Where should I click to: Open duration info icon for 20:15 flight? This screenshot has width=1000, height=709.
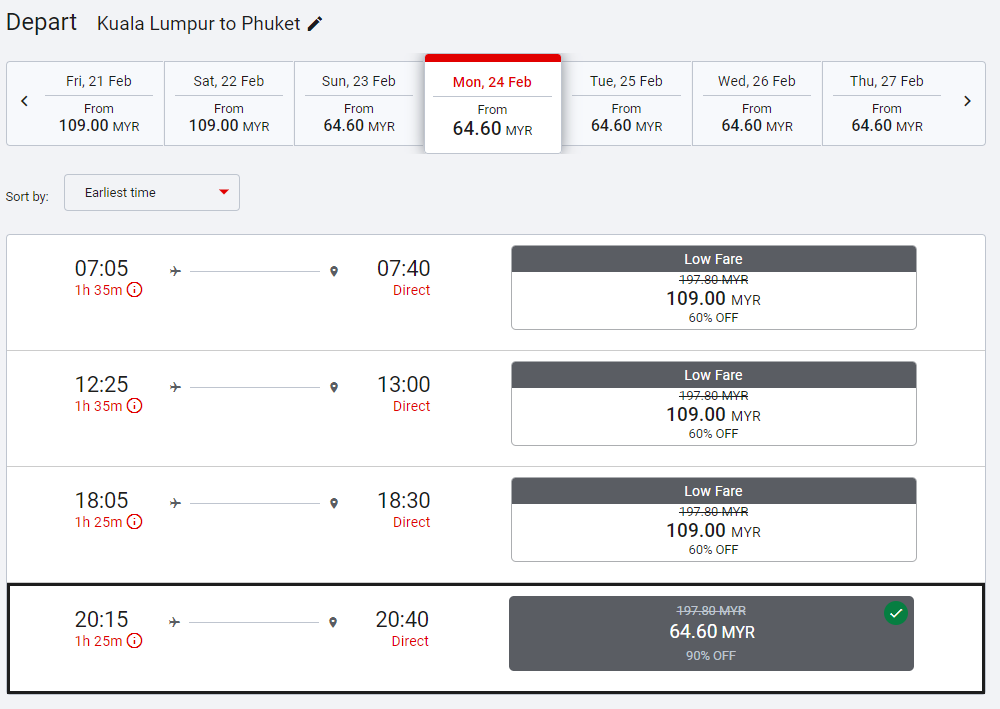point(134,641)
